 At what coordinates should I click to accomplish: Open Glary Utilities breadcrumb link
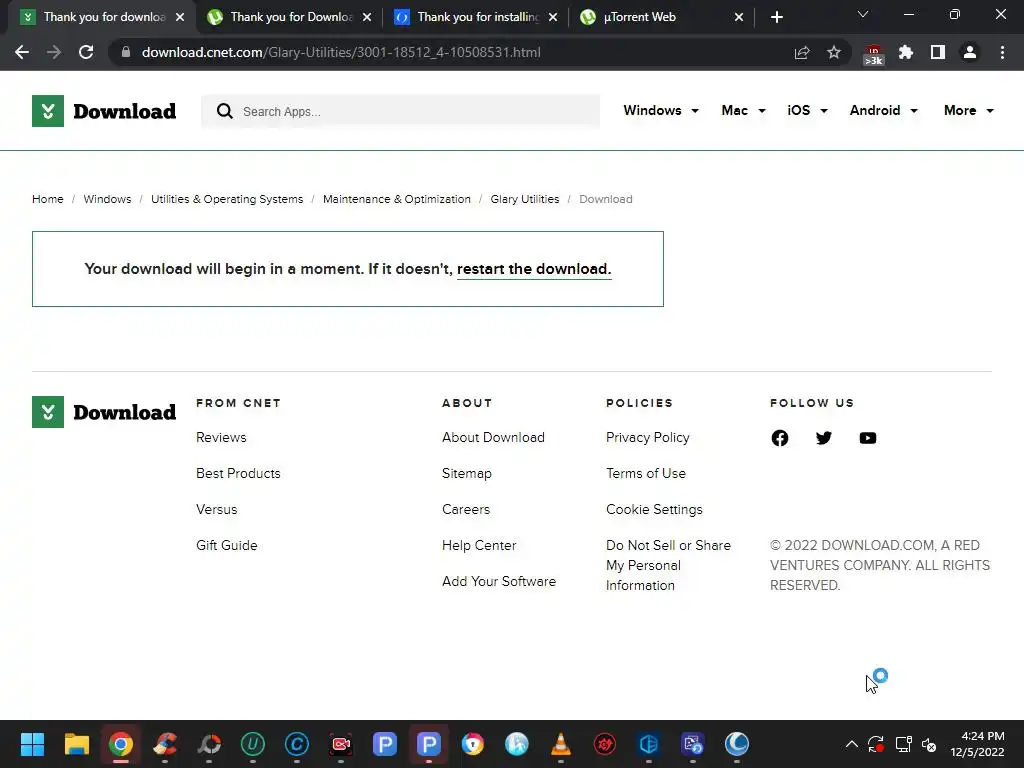pyautogui.click(x=525, y=199)
